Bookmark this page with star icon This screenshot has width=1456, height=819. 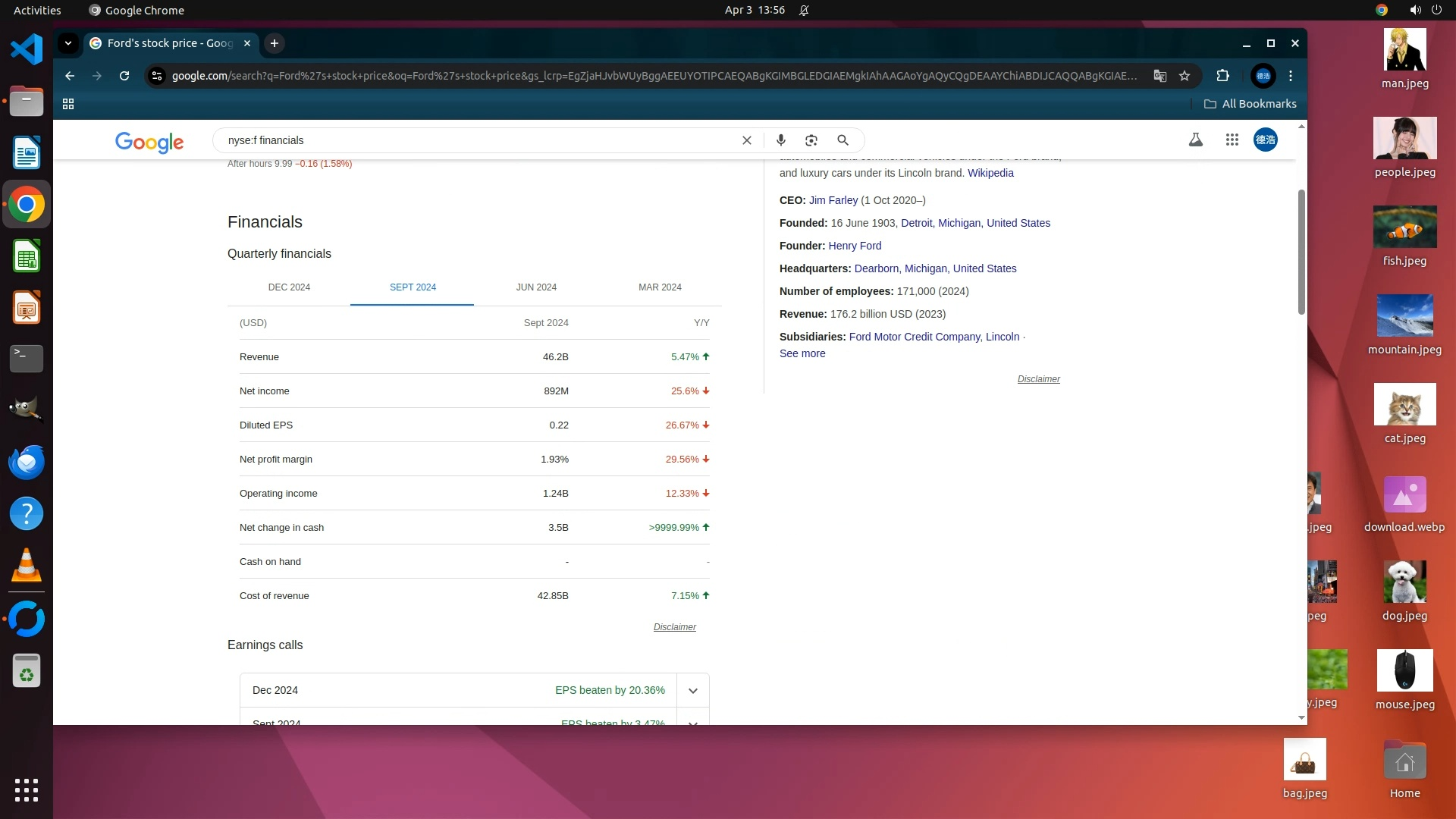(1185, 76)
